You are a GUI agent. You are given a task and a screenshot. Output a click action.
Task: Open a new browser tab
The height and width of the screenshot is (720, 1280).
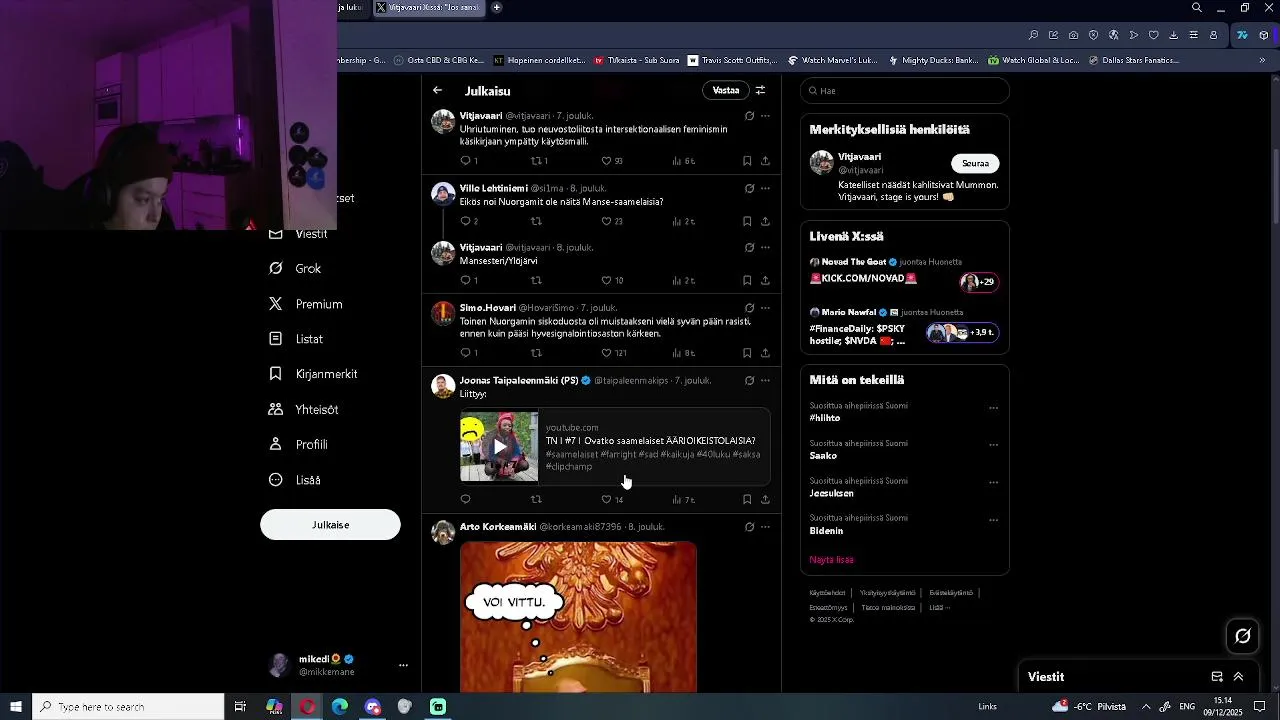(497, 8)
